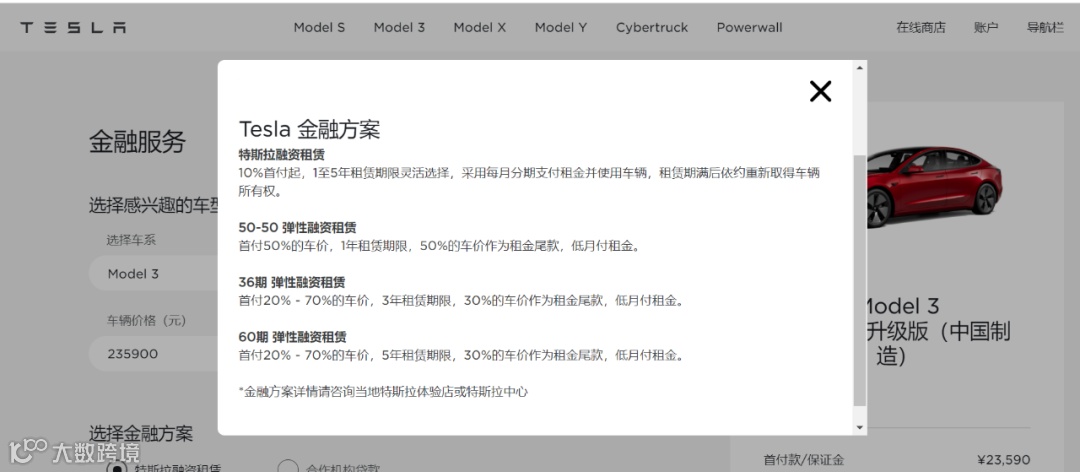Click the Tesla logo
Image resolution: width=1080 pixels, height=472 pixels.
pyautogui.click(x=73, y=28)
